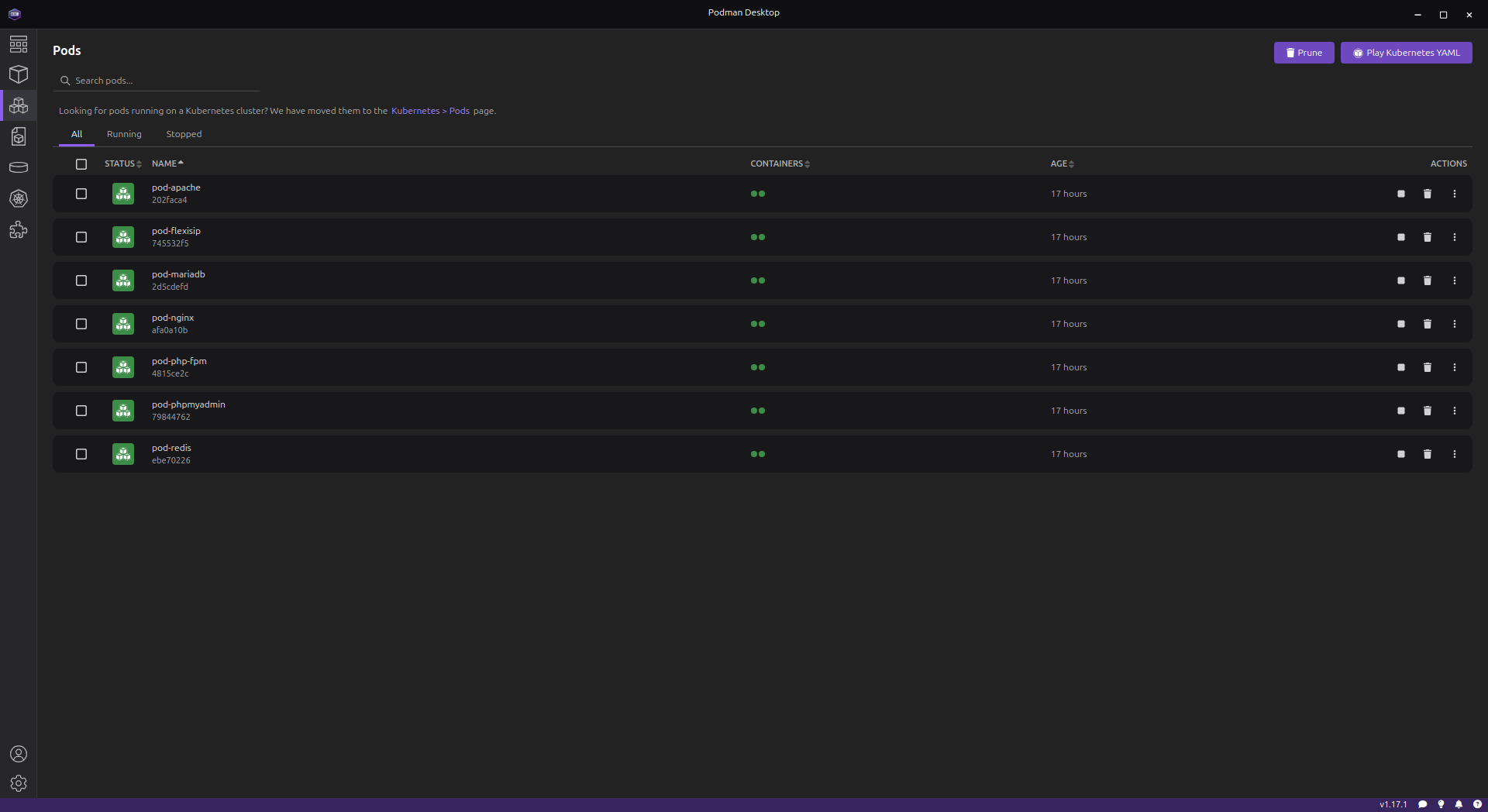
Task: Click Play Kubernetes YAML button
Action: pos(1406,53)
